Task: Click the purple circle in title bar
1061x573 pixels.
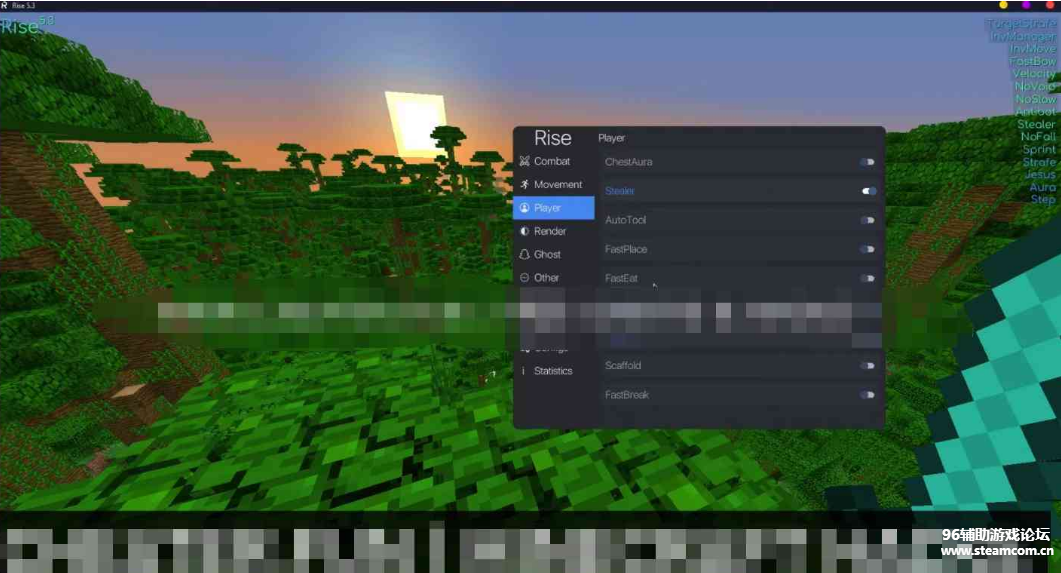Action: pos(1027,6)
